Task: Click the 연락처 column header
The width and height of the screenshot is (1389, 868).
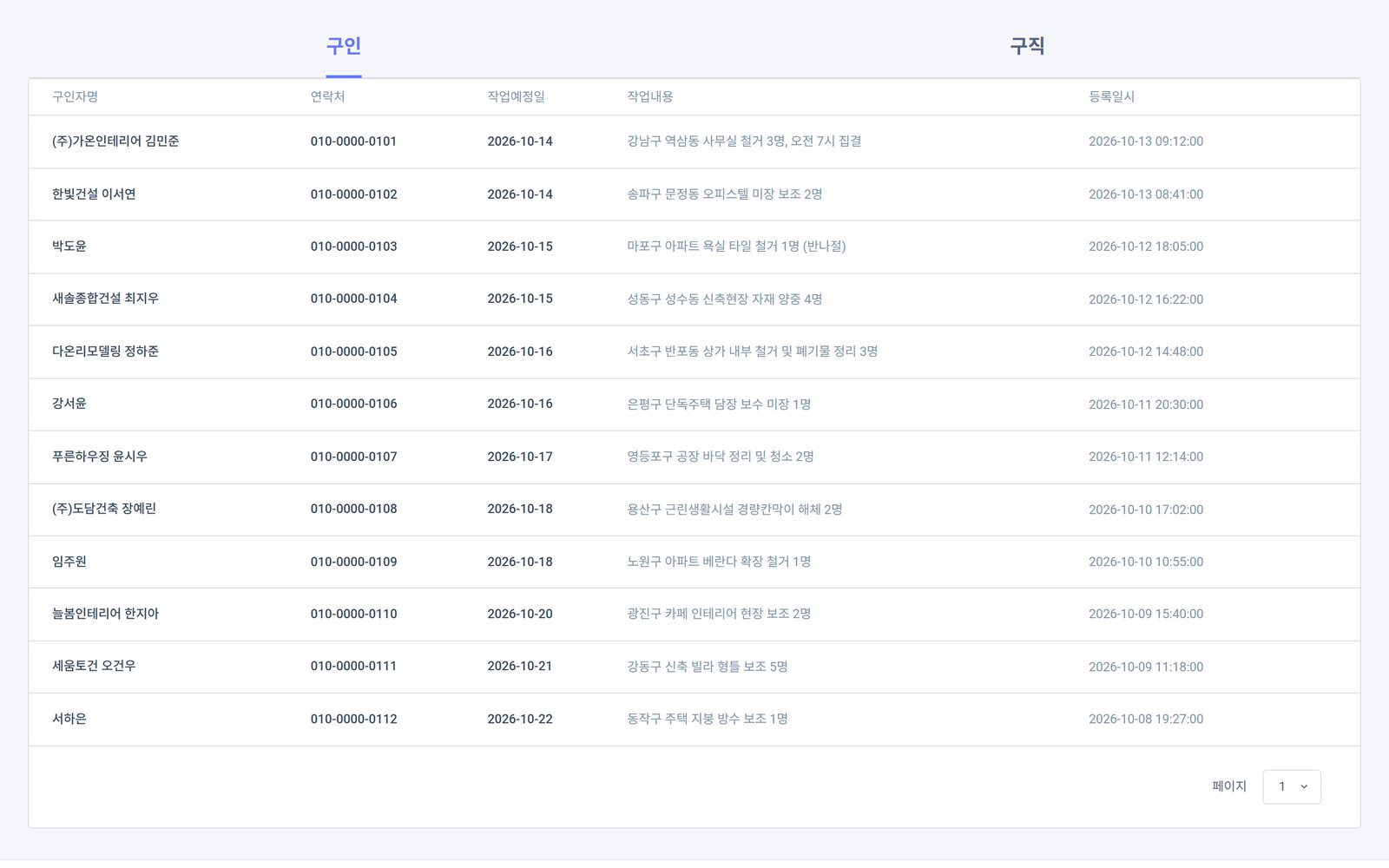Action: pos(327,96)
